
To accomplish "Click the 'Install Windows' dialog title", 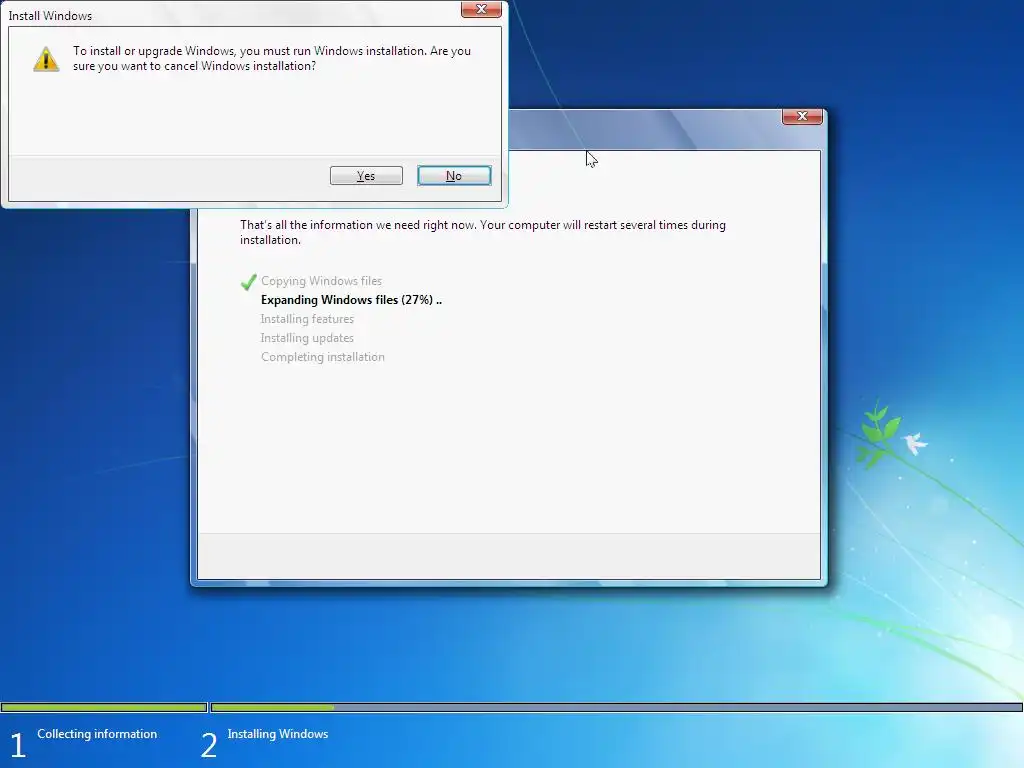I will (x=50, y=16).
